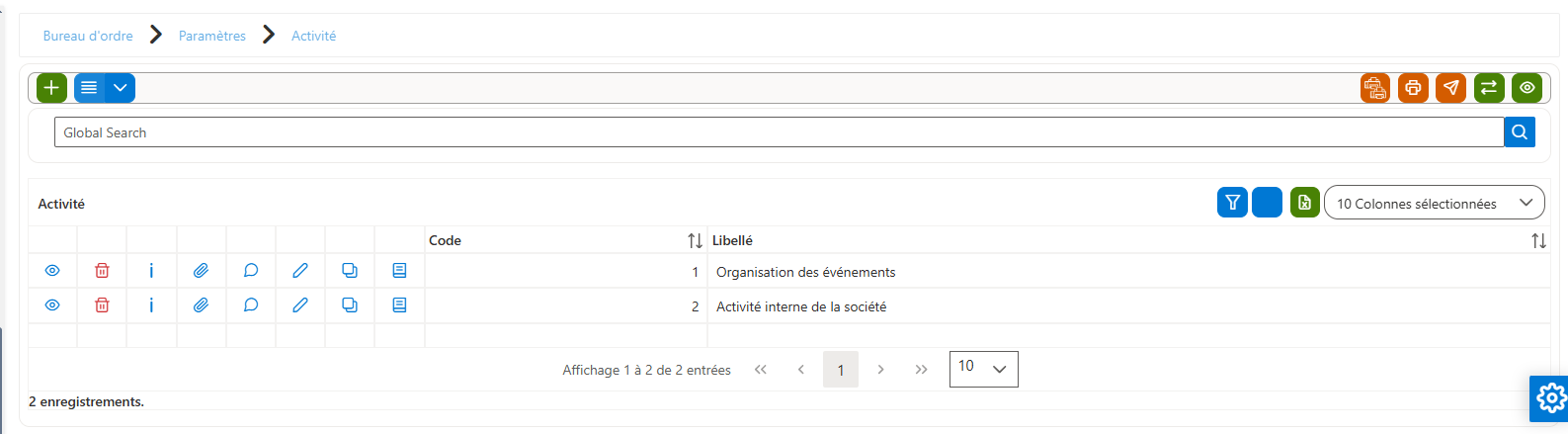Screen dimensions: 1568x434
Task: Click the Bureau d'ordre breadcrumb link
Action: [88, 36]
